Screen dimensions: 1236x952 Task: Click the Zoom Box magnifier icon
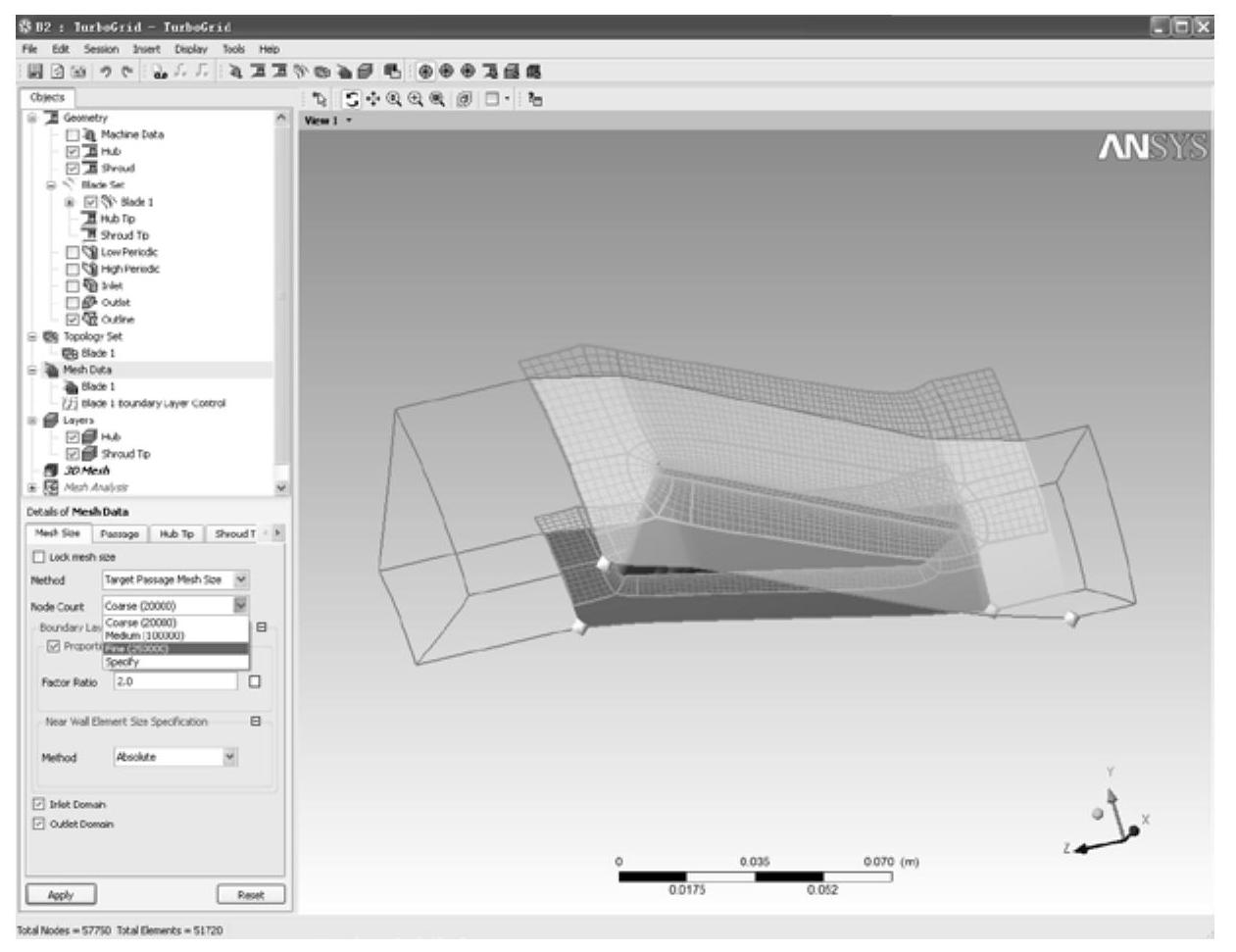(x=415, y=99)
